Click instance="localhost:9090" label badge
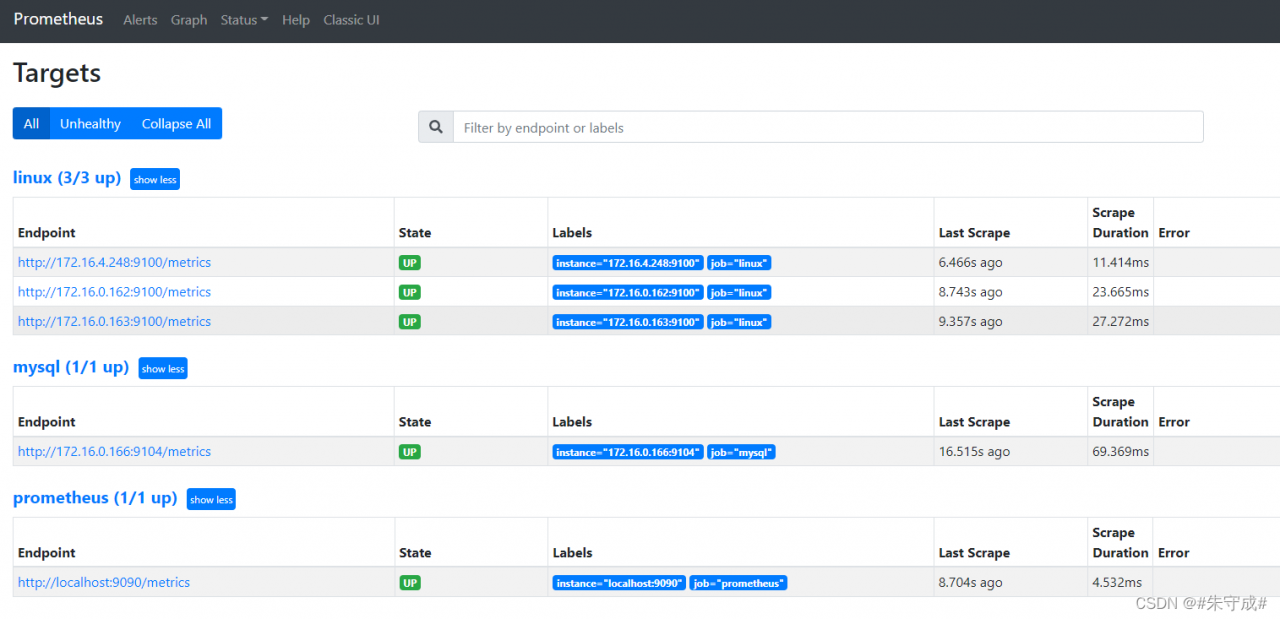Screen dimensions: 1280x619 coord(619,583)
